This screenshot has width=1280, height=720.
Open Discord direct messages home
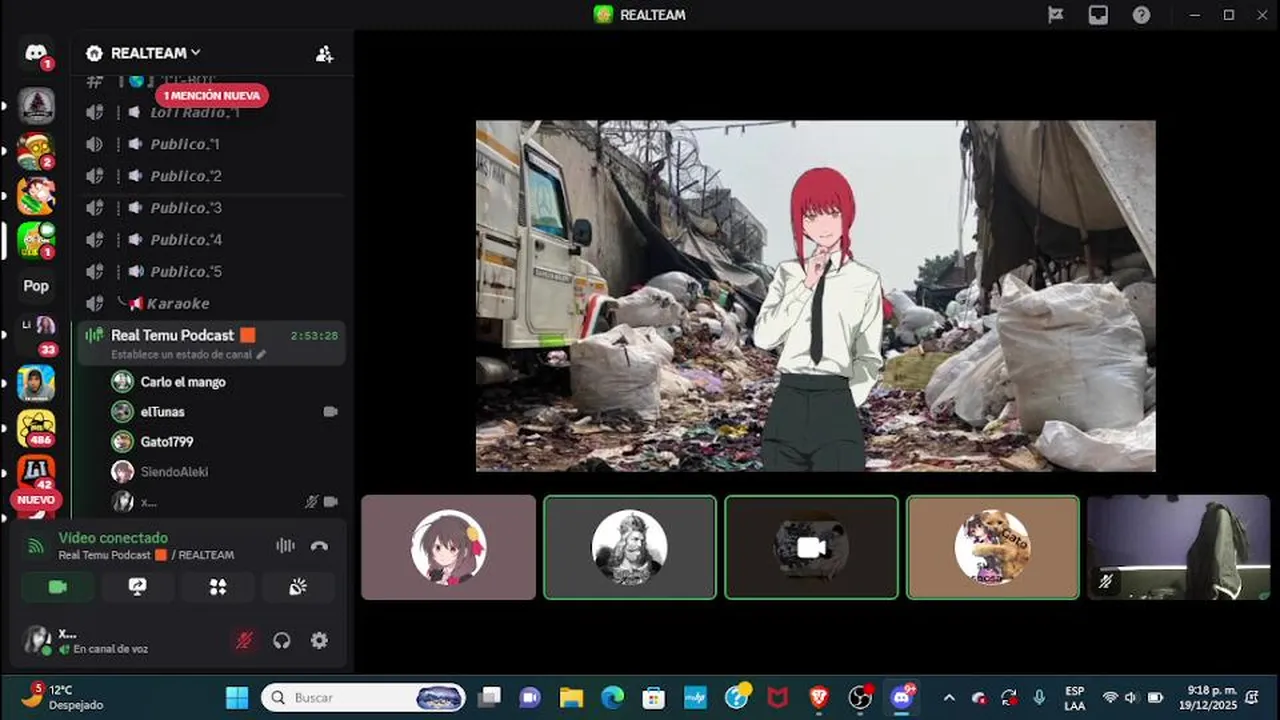coord(36,53)
